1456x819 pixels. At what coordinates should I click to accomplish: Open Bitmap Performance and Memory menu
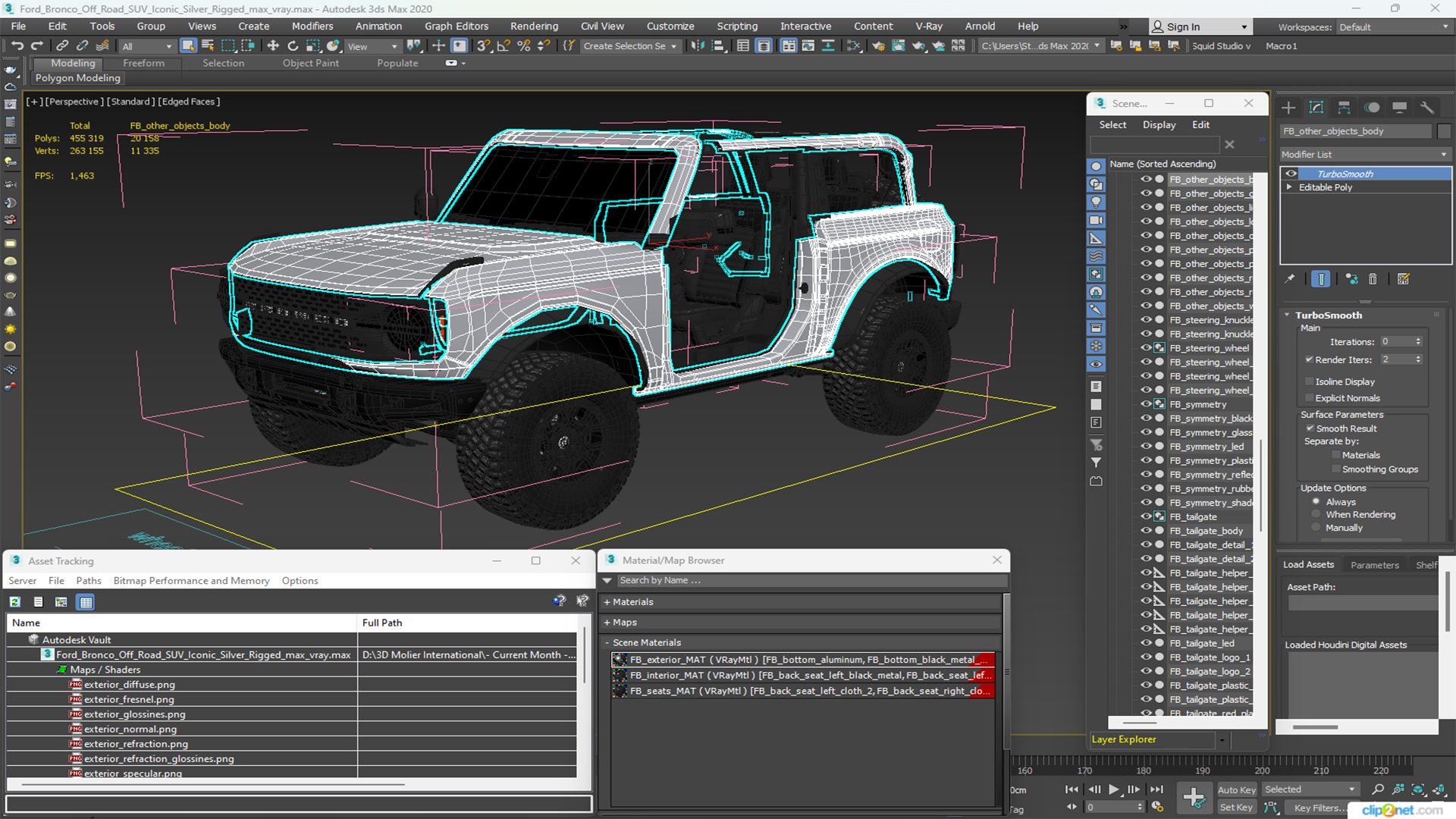point(191,581)
